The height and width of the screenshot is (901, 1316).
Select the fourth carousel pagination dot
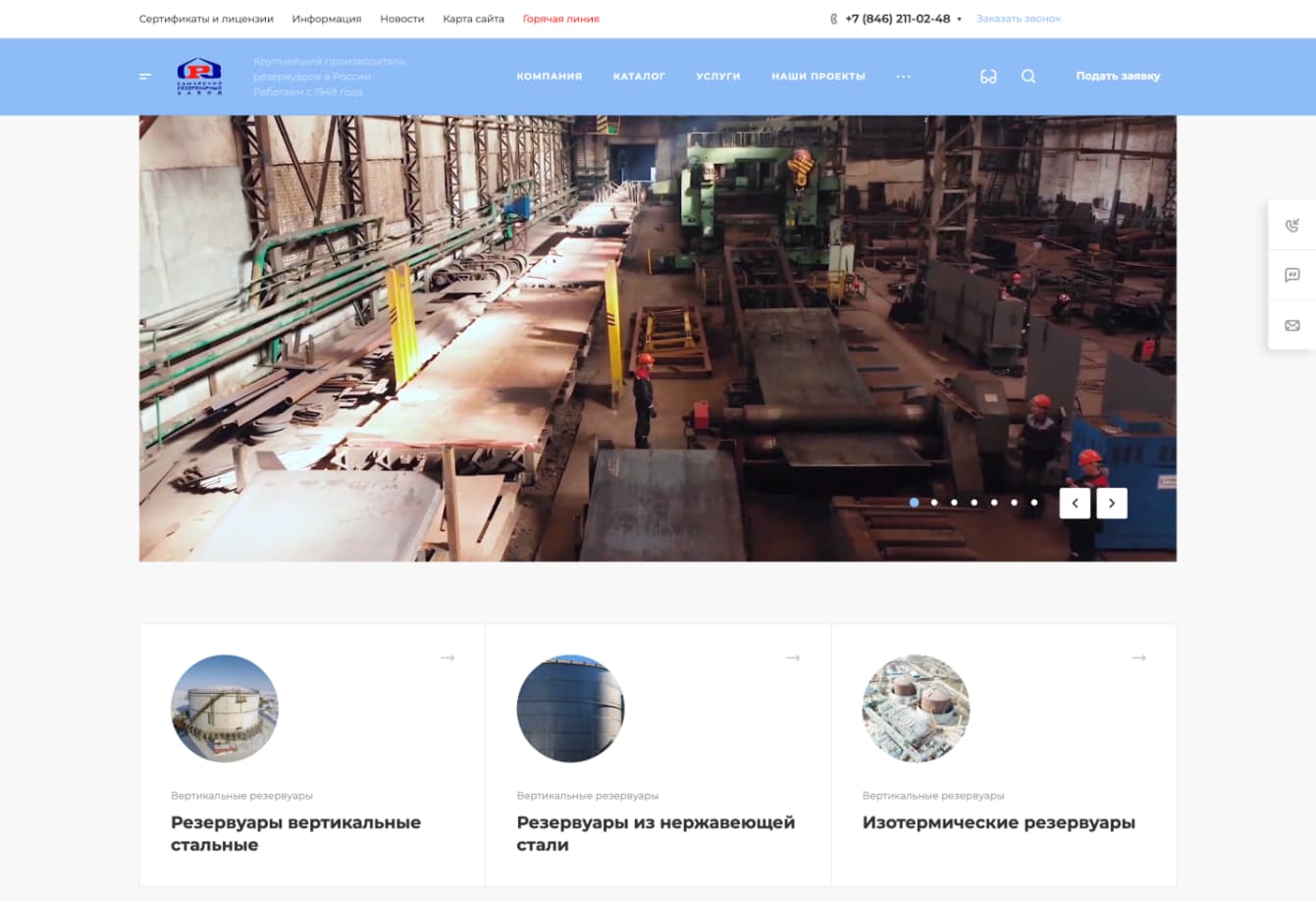(974, 503)
